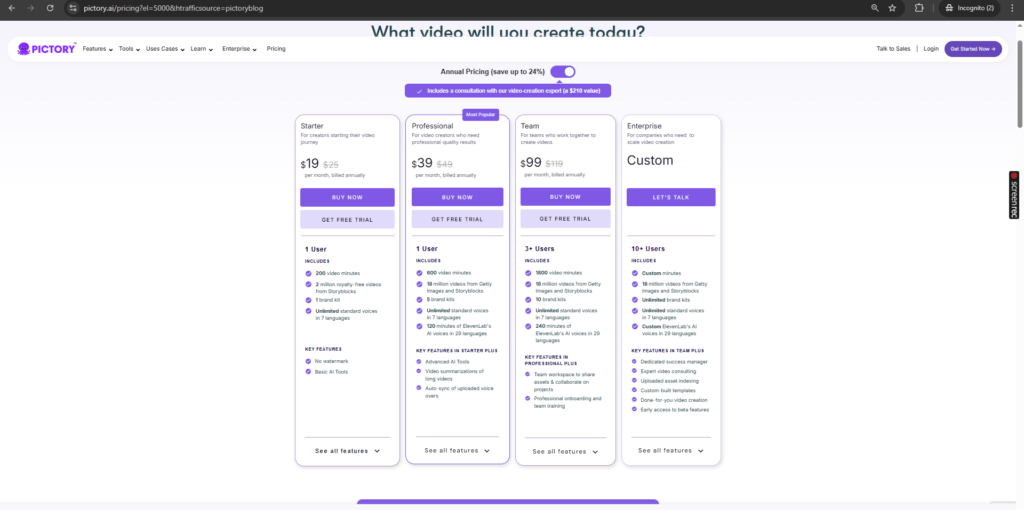Click the Most Popular badge on Professional
1024x510 pixels.
pos(481,115)
